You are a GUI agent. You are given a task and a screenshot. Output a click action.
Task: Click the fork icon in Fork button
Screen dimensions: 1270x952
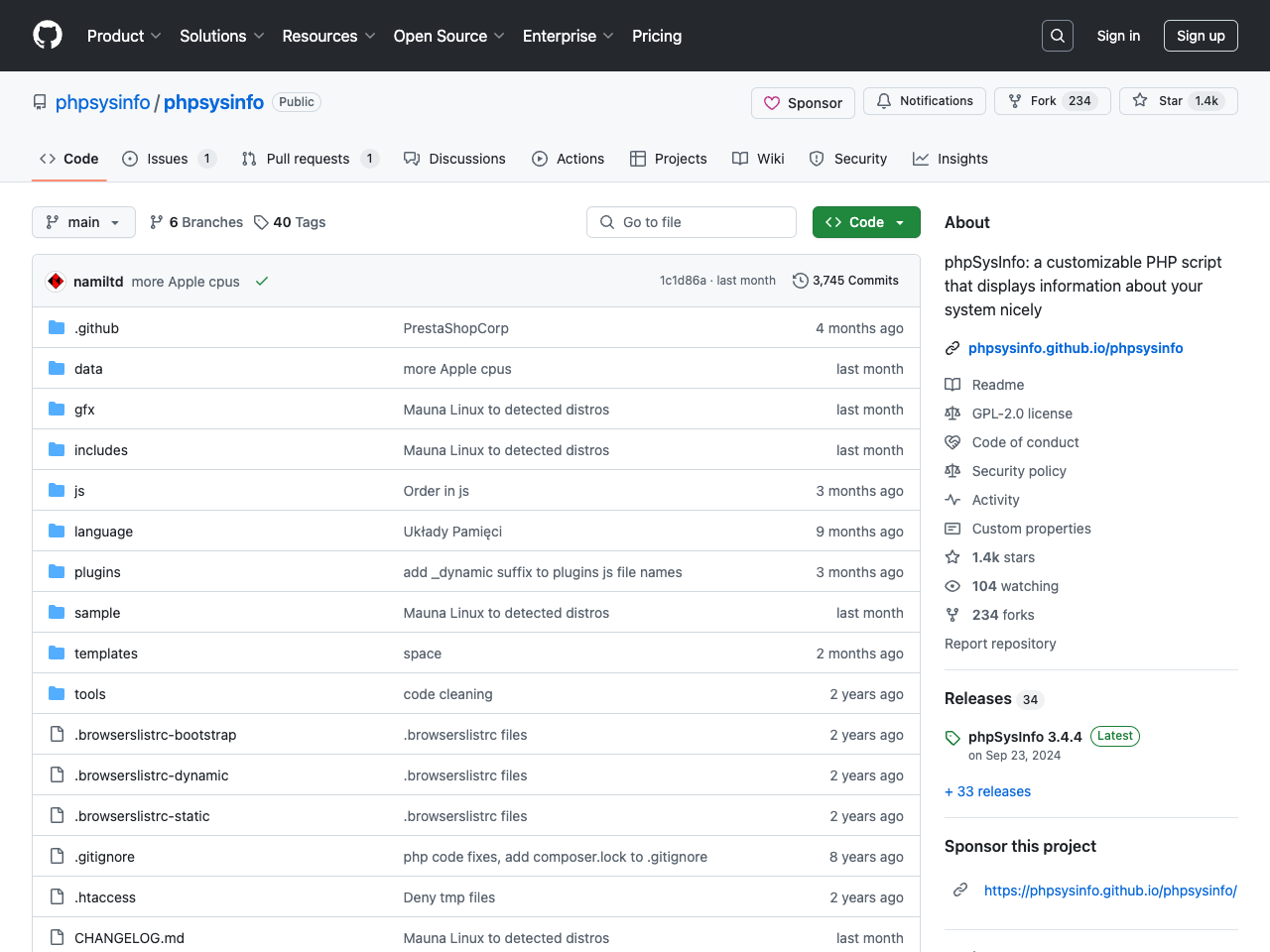click(1015, 101)
